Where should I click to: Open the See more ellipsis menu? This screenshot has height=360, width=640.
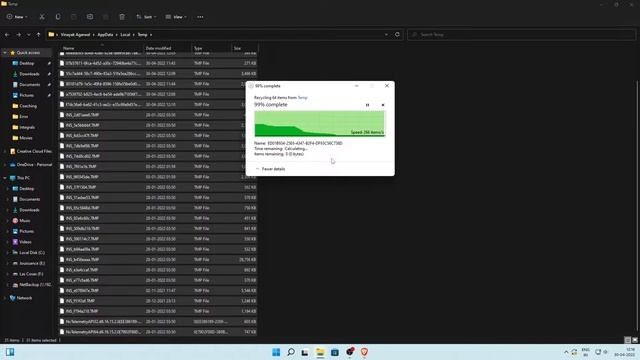tap(200, 17)
